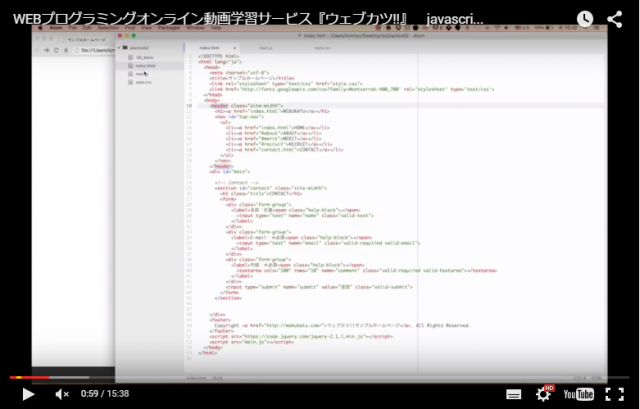Open the Packages menu in Atom

[169, 28]
